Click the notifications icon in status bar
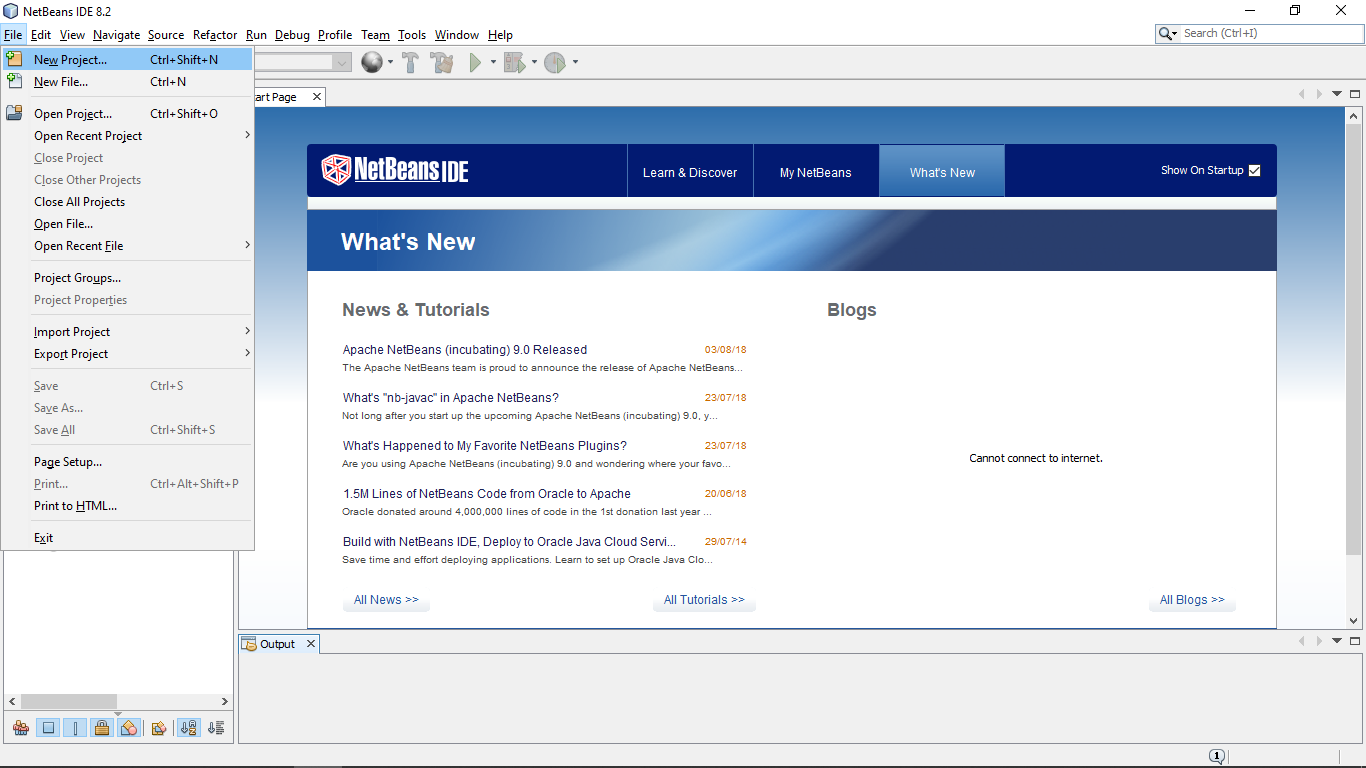 pos(1217,757)
